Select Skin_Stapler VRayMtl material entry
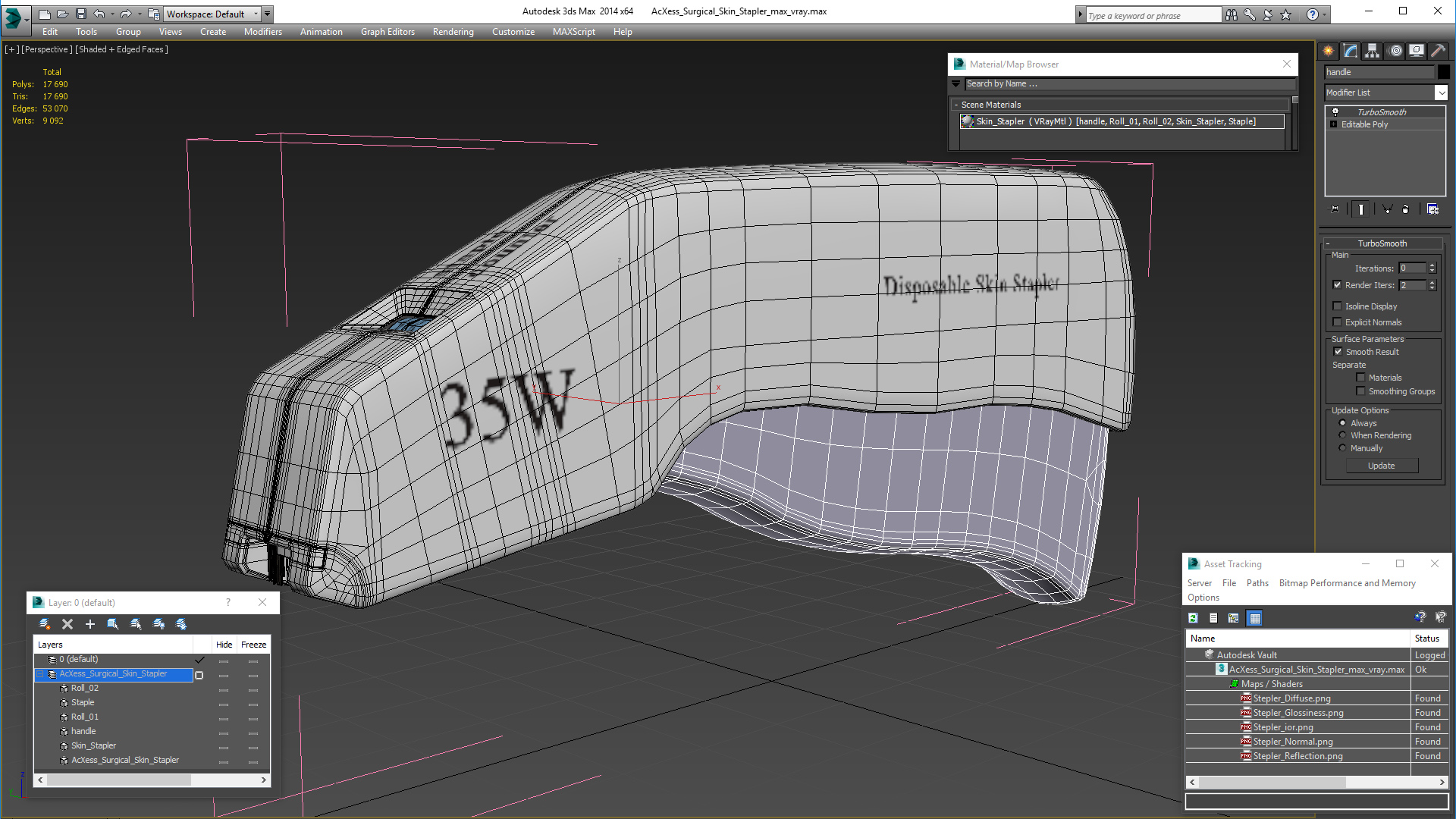 pos(1122,121)
